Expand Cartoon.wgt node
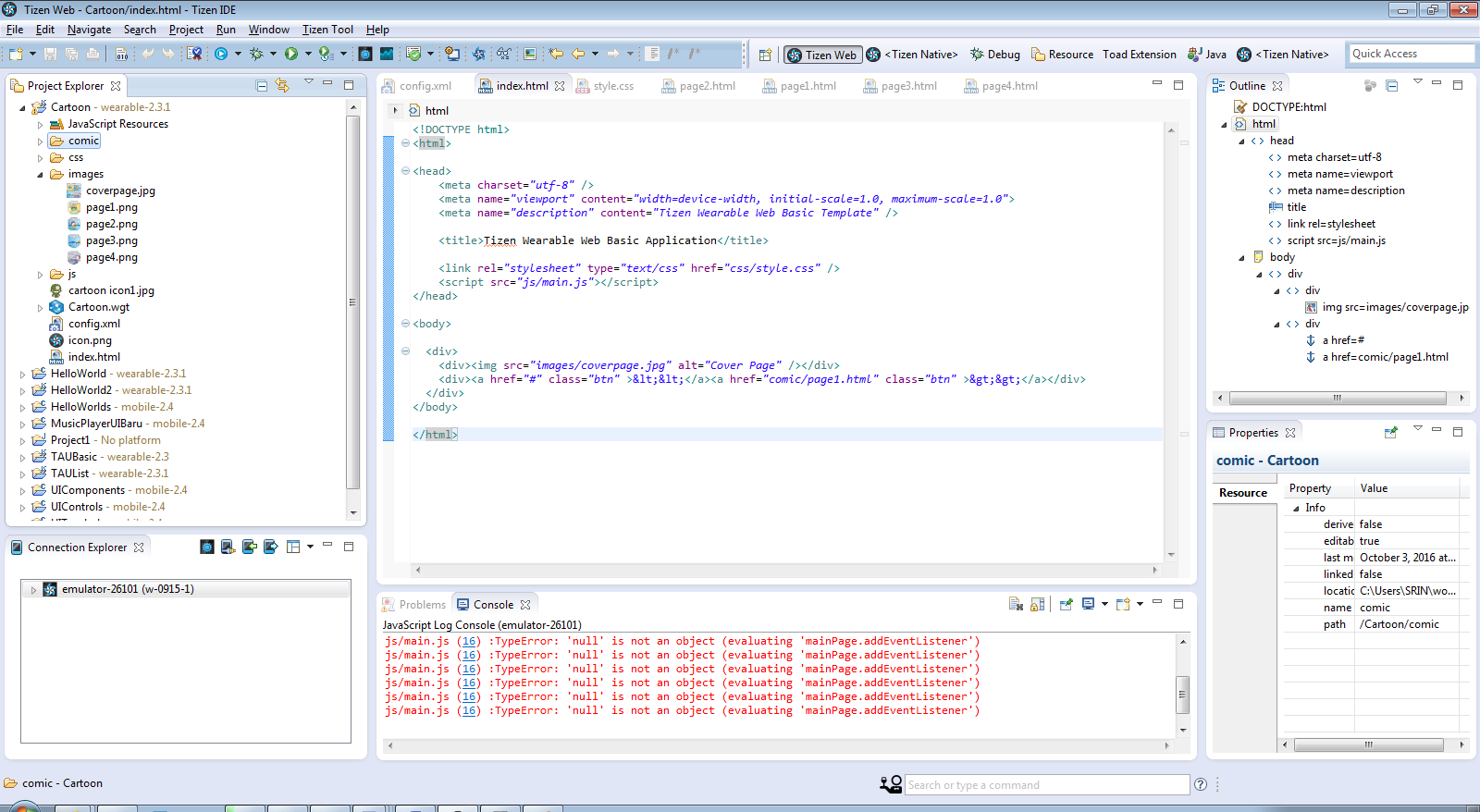1480x812 pixels. pyautogui.click(x=40, y=308)
